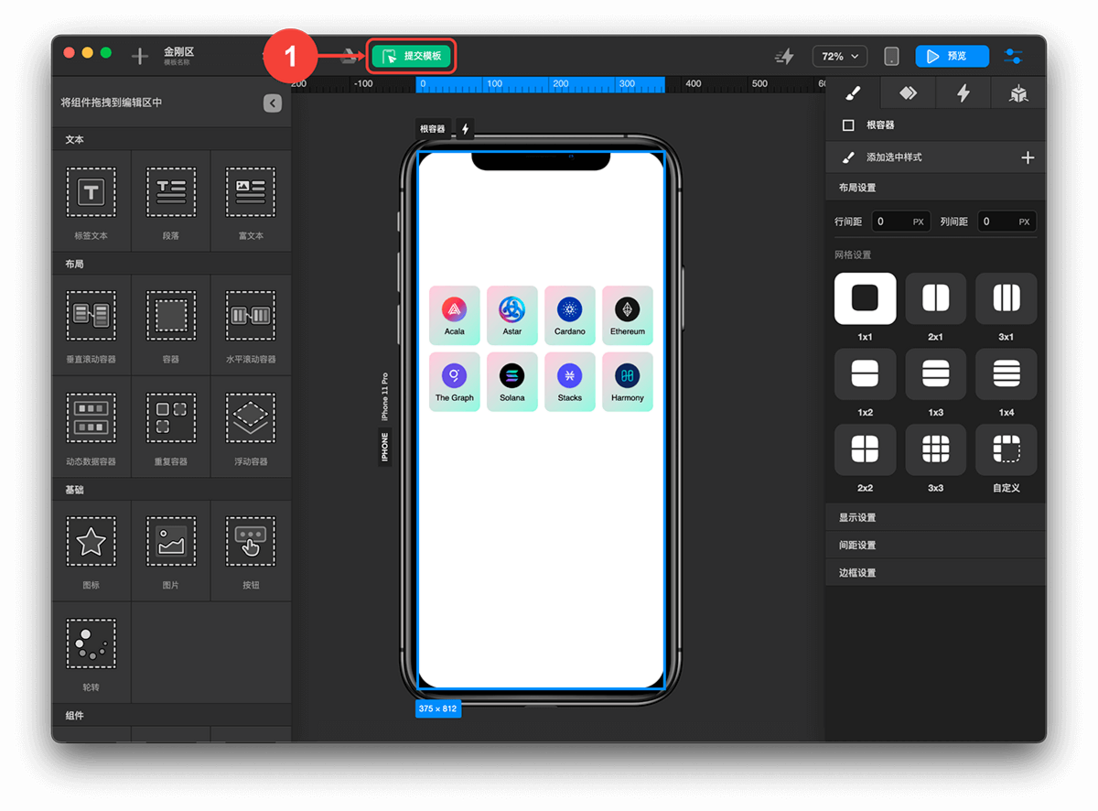Click the Cardano tile in the phone preview

pyautogui.click(x=569, y=315)
